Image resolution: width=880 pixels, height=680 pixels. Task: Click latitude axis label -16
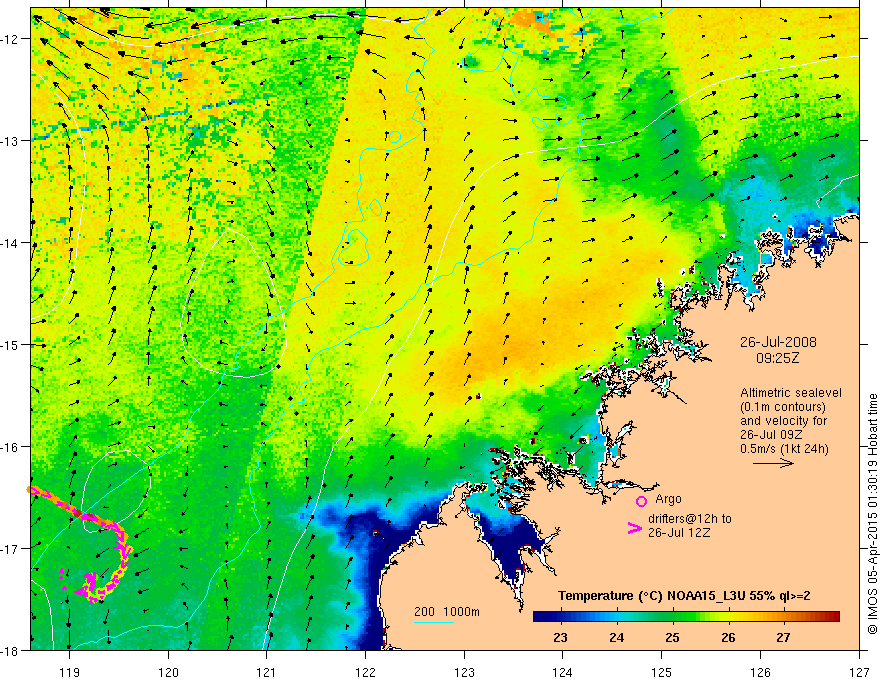[11, 447]
